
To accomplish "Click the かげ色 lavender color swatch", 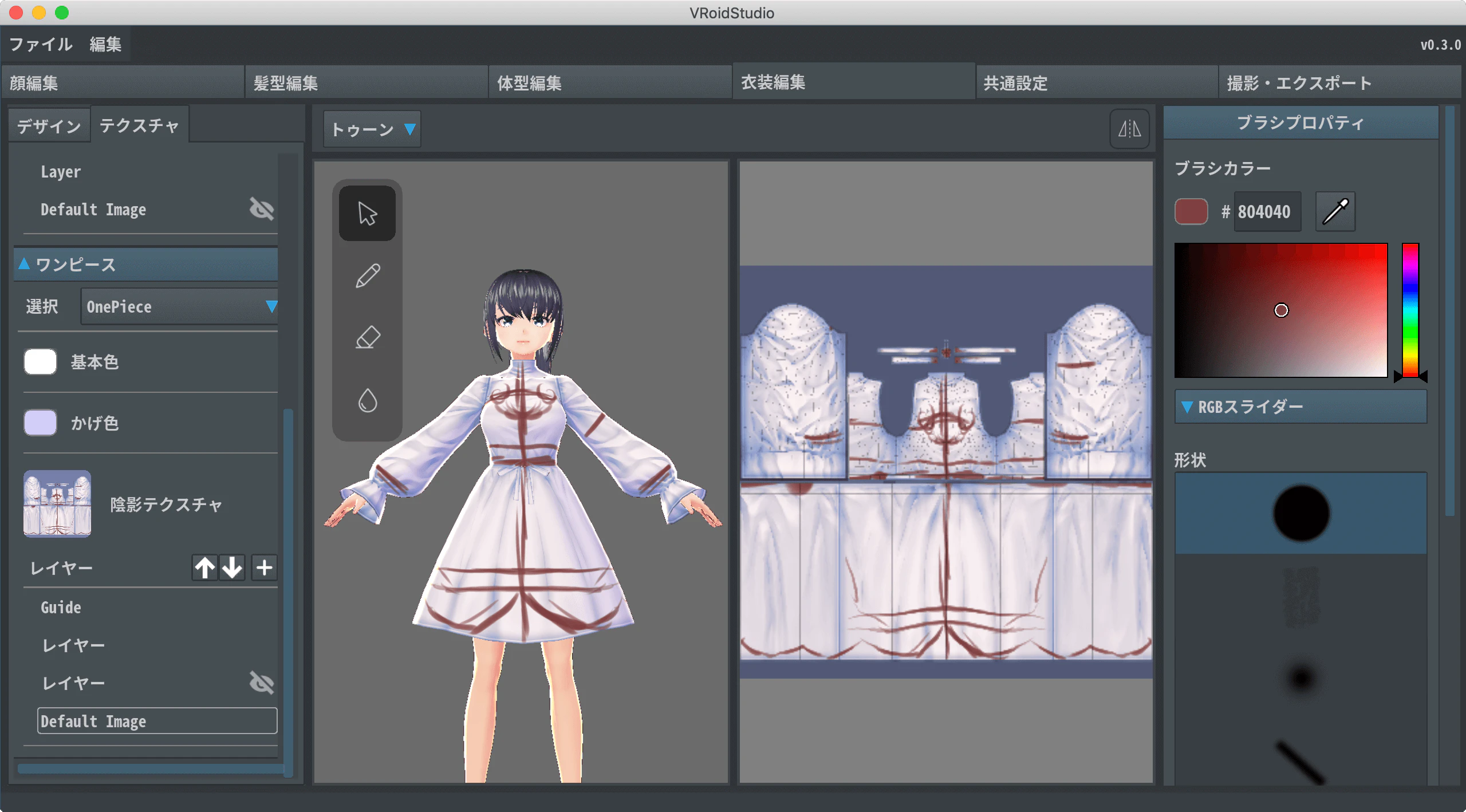I will 40,423.
